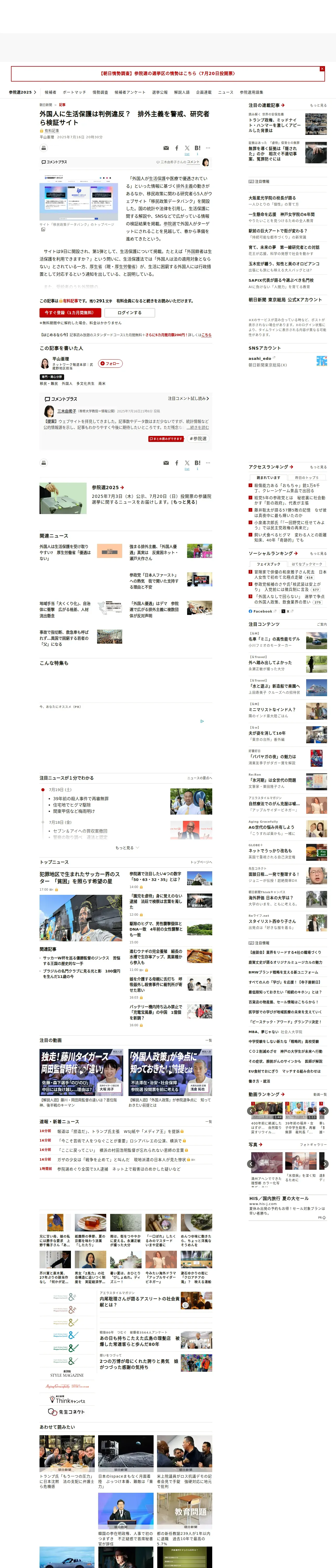Open Thinkキャンパス logo link

click(x=67, y=1399)
